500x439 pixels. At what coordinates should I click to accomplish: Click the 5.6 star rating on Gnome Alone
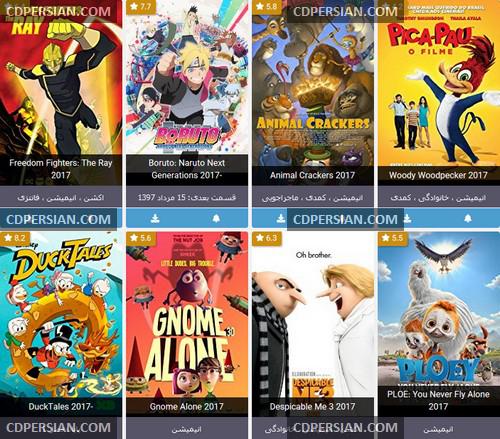[x=141, y=238]
